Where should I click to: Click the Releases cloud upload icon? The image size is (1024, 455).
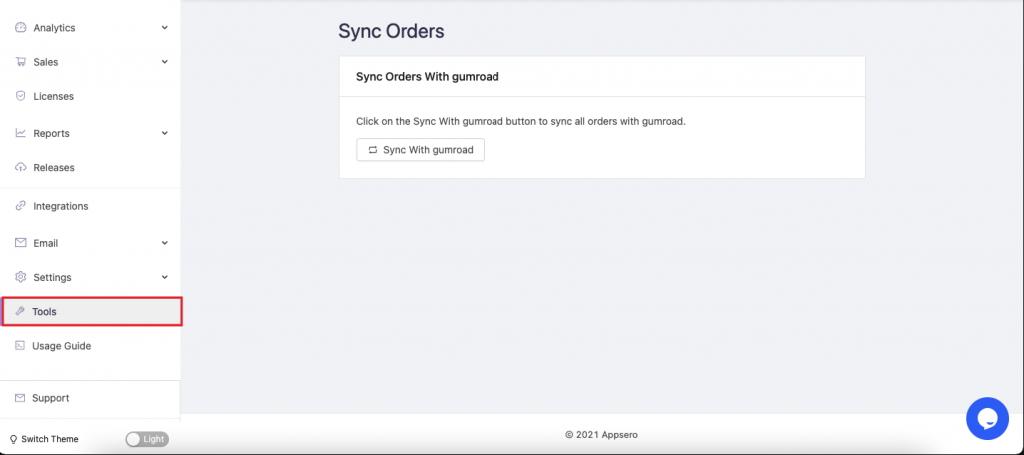point(20,167)
